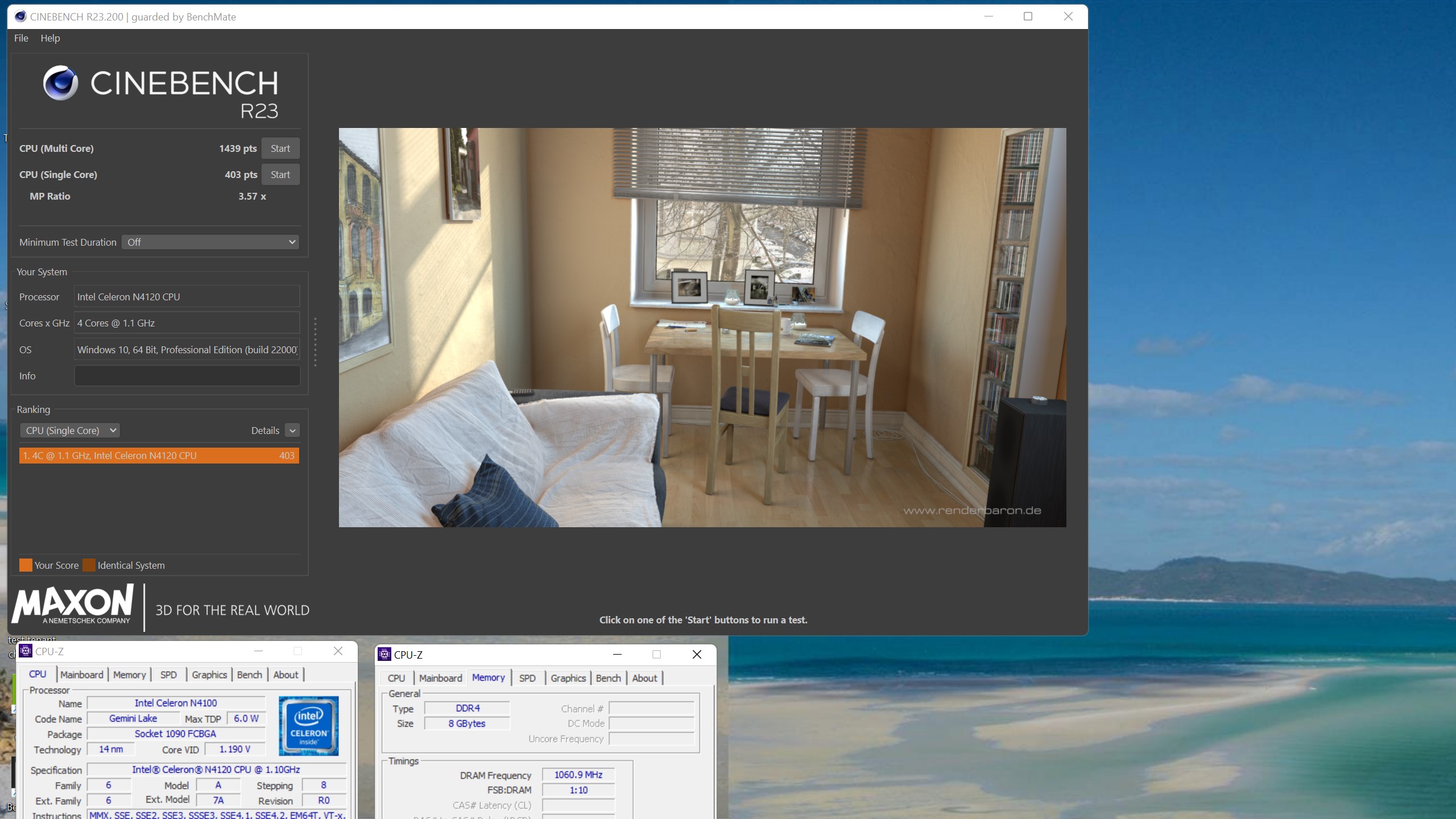Image resolution: width=1456 pixels, height=819 pixels.
Task: Click the Max TDP value 6.0 W
Action: [x=246, y=718]
